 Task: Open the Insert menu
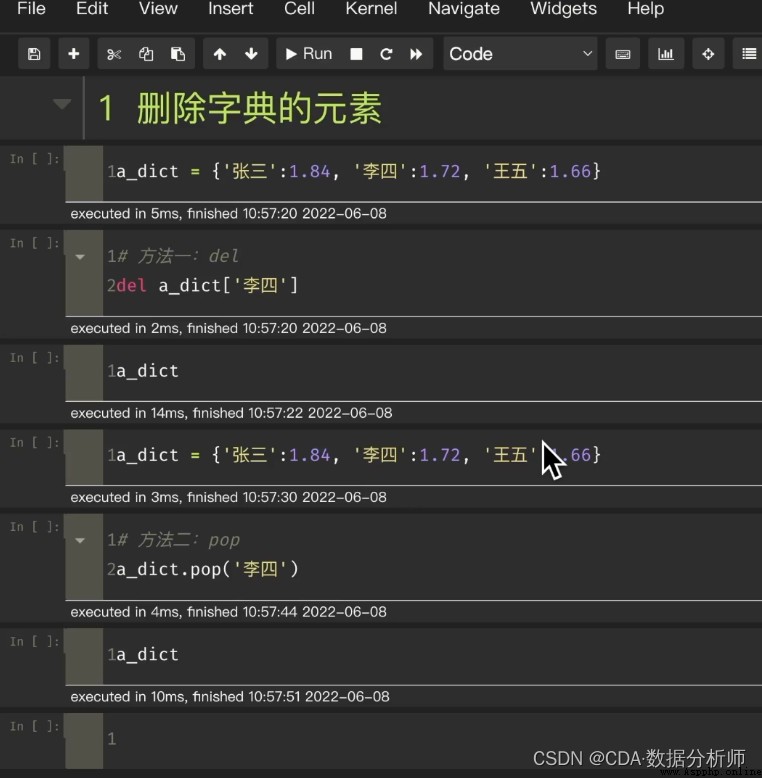231,8
